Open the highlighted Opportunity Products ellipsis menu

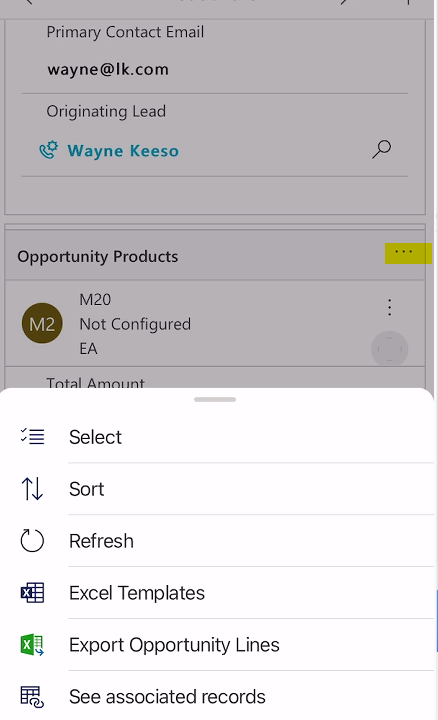coord(408,253)
